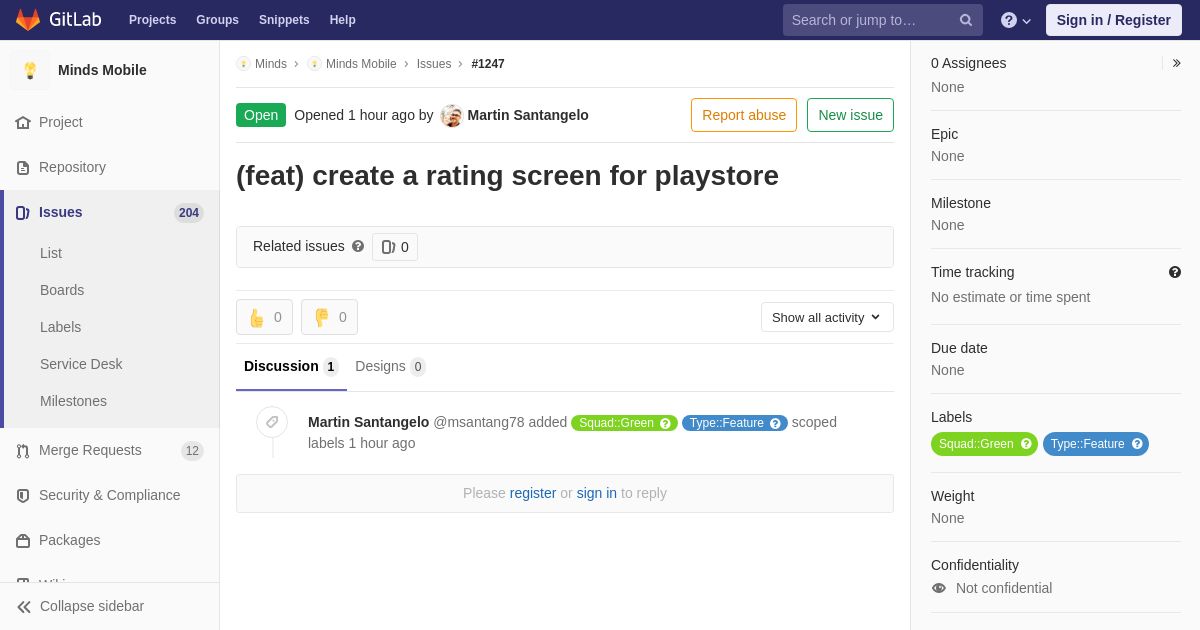
Task: Click the green Open status badge
Action: [x=261, y=115]
